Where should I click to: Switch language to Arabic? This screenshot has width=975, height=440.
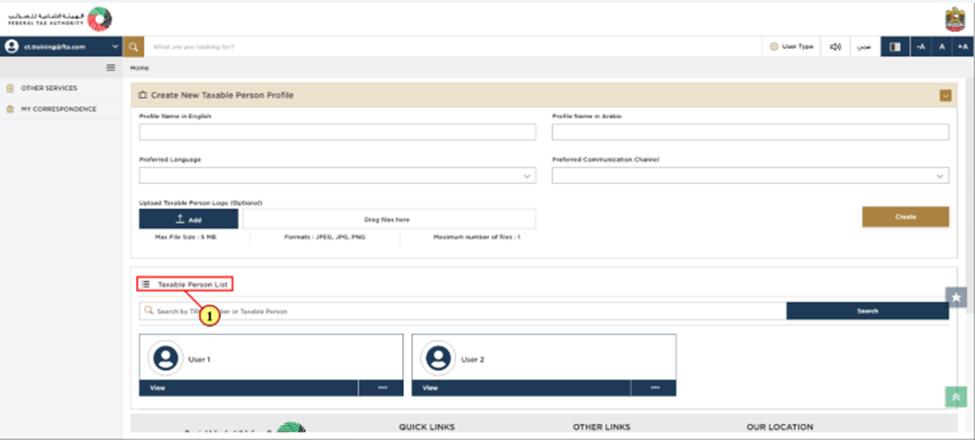point(862,46)
